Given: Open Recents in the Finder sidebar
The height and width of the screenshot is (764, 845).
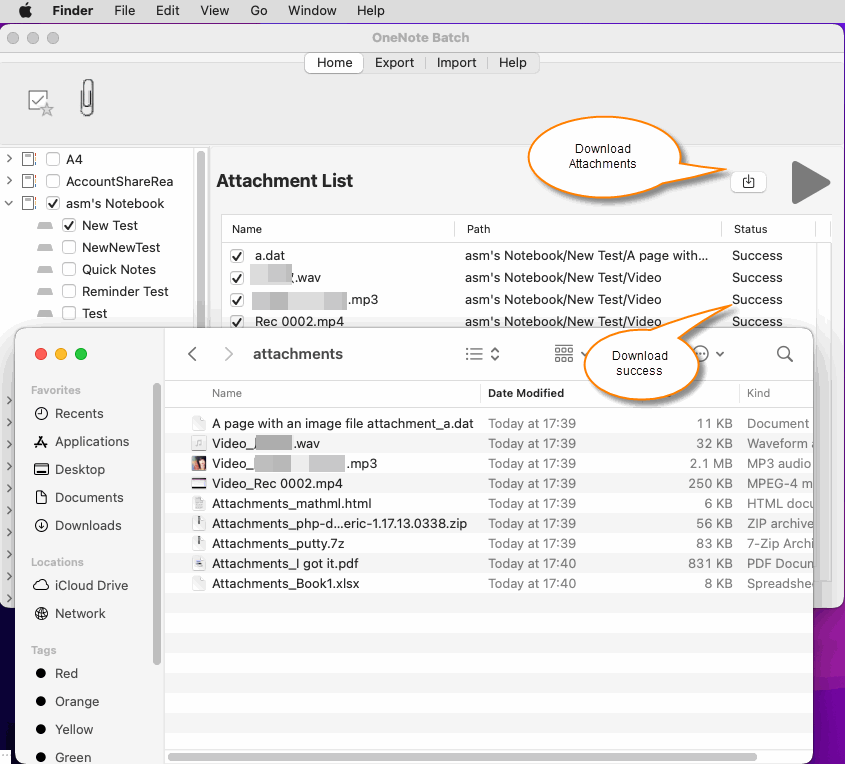Looking at the screenshot, I should click(69, 413).
